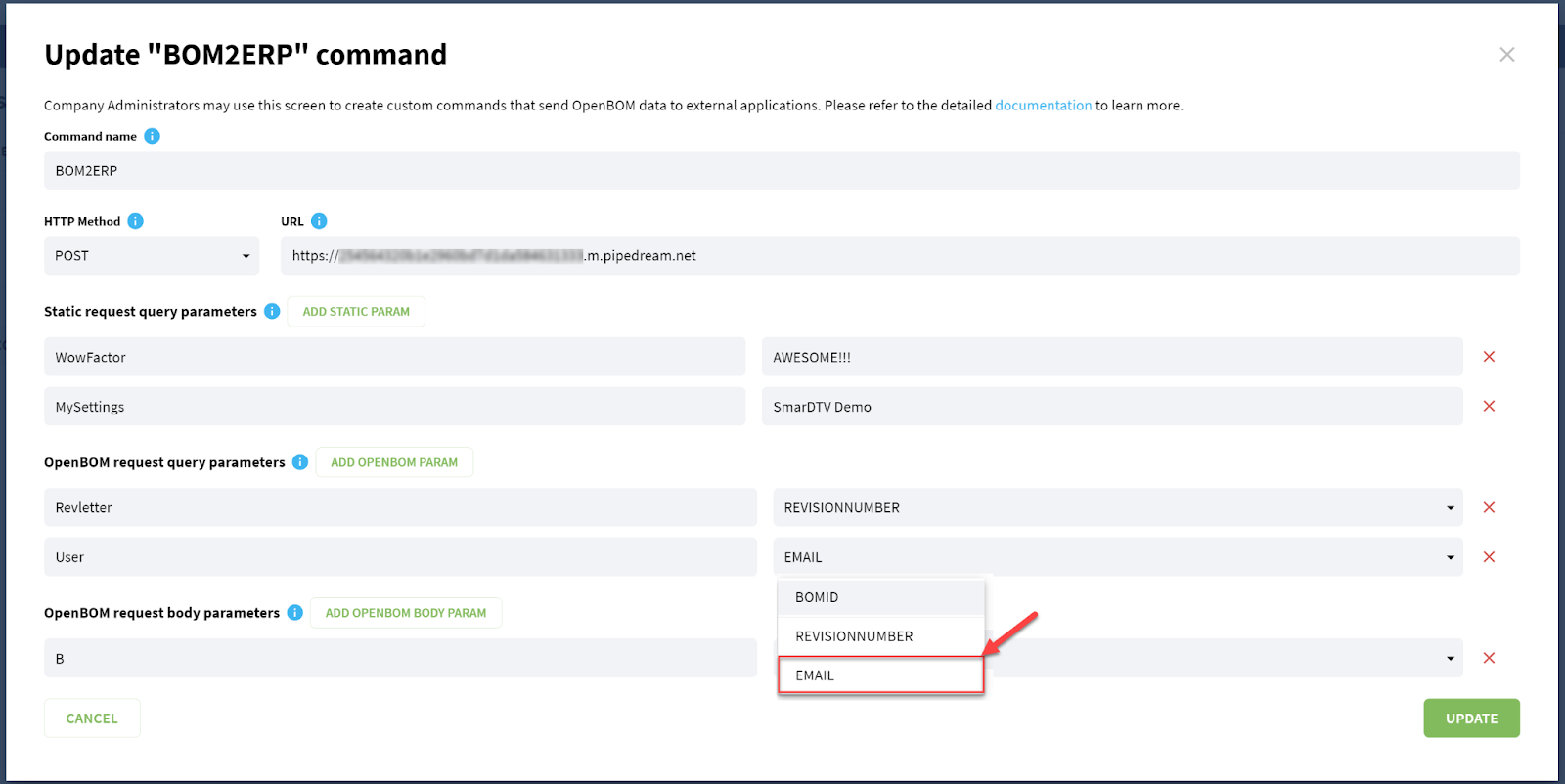
Task: Remove the User query parameter row
Action: coord(1489,557)
